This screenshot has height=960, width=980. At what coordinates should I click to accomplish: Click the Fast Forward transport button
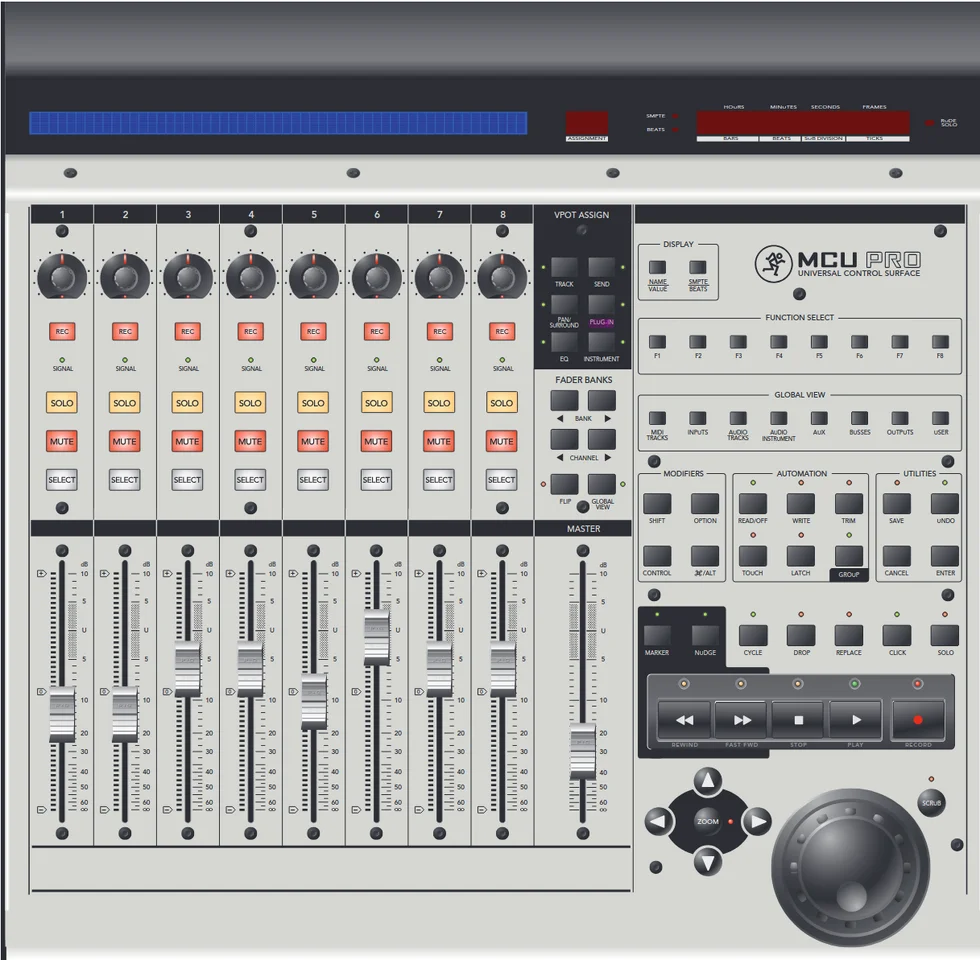point(741,720)
